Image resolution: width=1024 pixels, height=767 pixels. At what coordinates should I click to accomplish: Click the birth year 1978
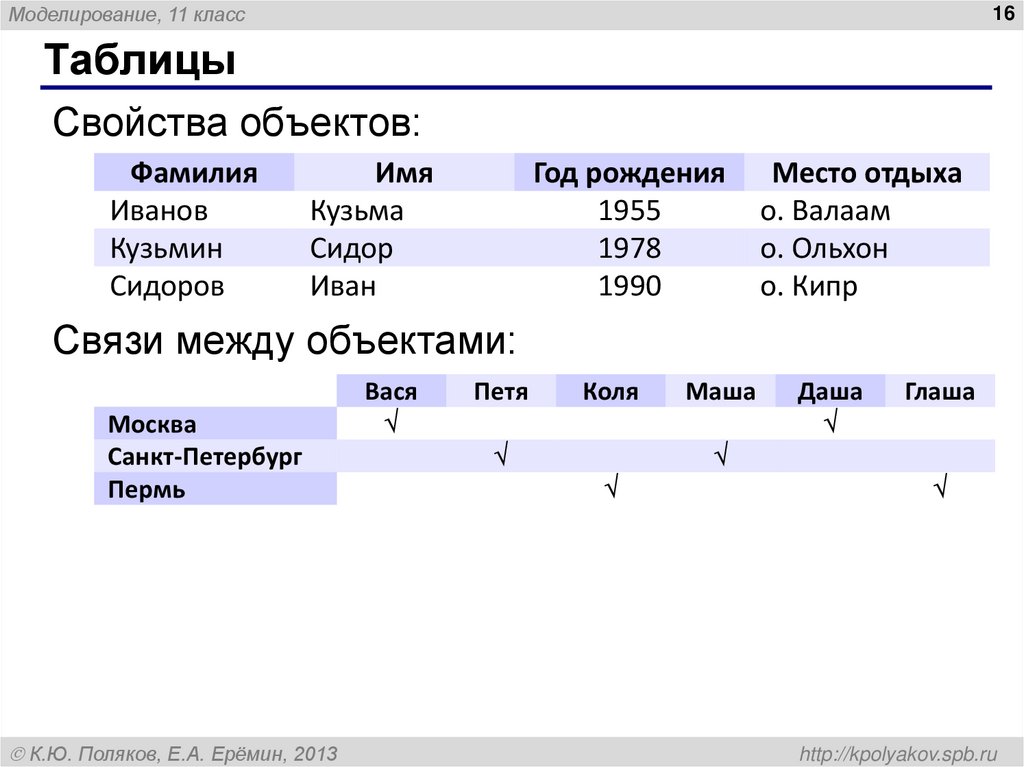(630, 248)
